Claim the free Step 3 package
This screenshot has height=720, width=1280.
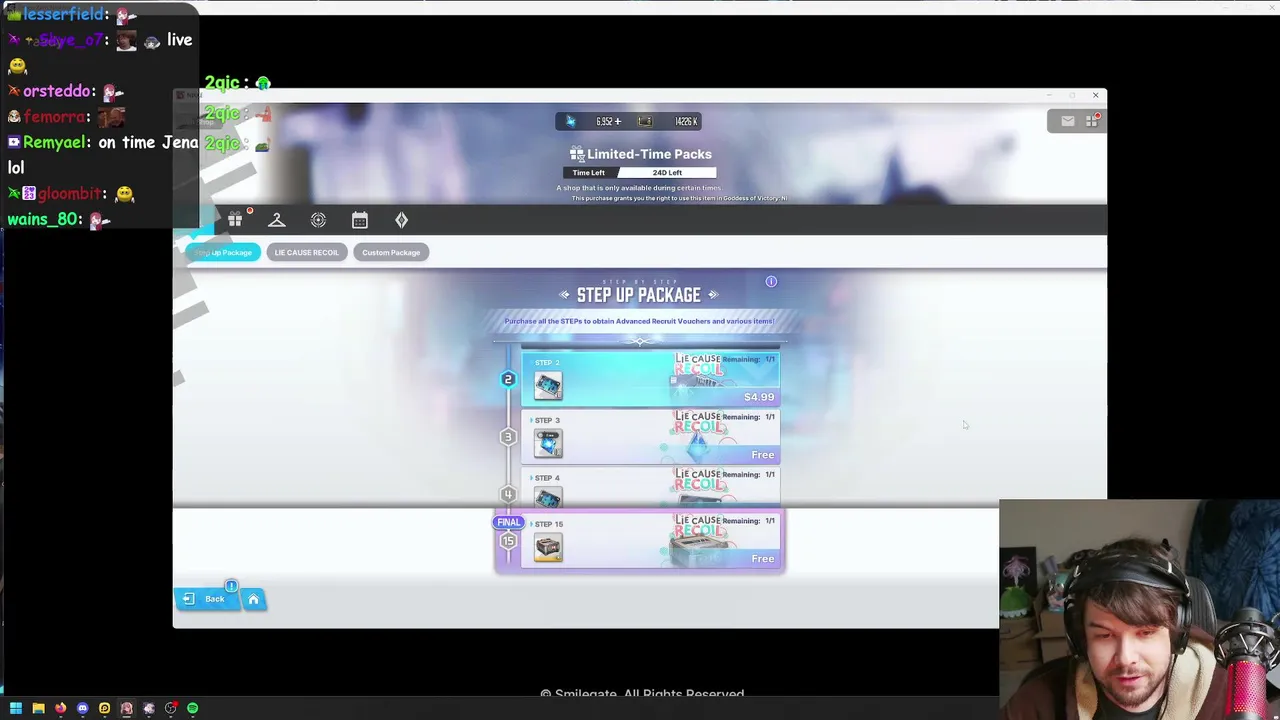(650, 437)
